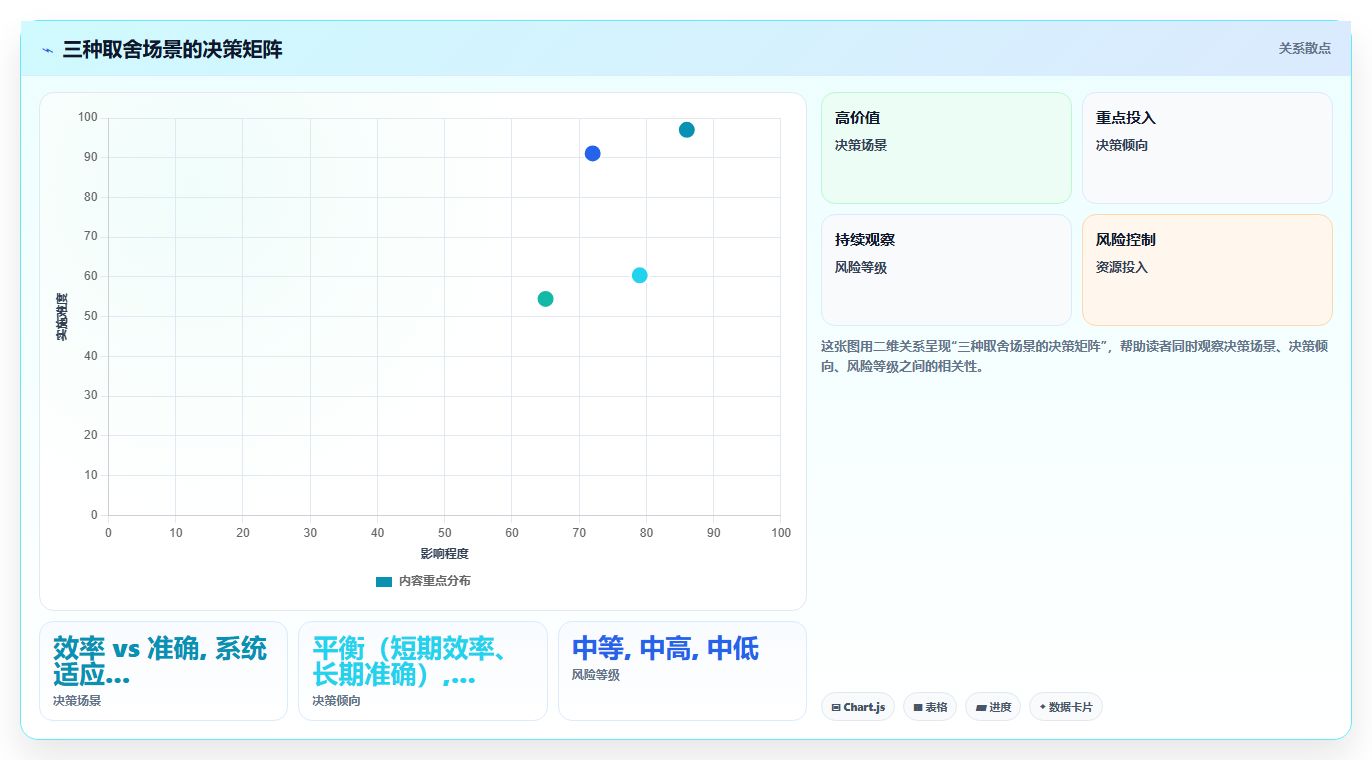The image size is (1372, 760).
Task: Select the blue scatter point near 91
Action: tap(592, 153)
